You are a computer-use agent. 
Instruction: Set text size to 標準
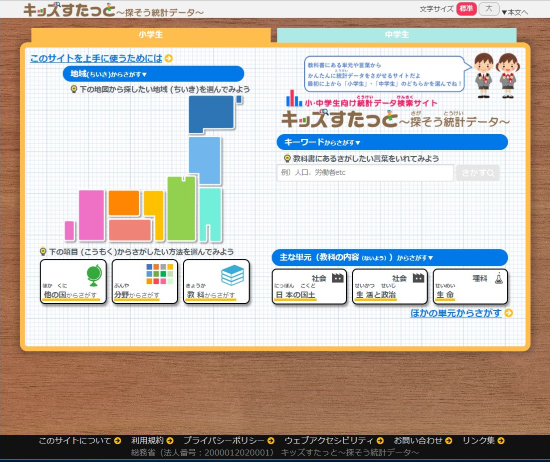466,9
